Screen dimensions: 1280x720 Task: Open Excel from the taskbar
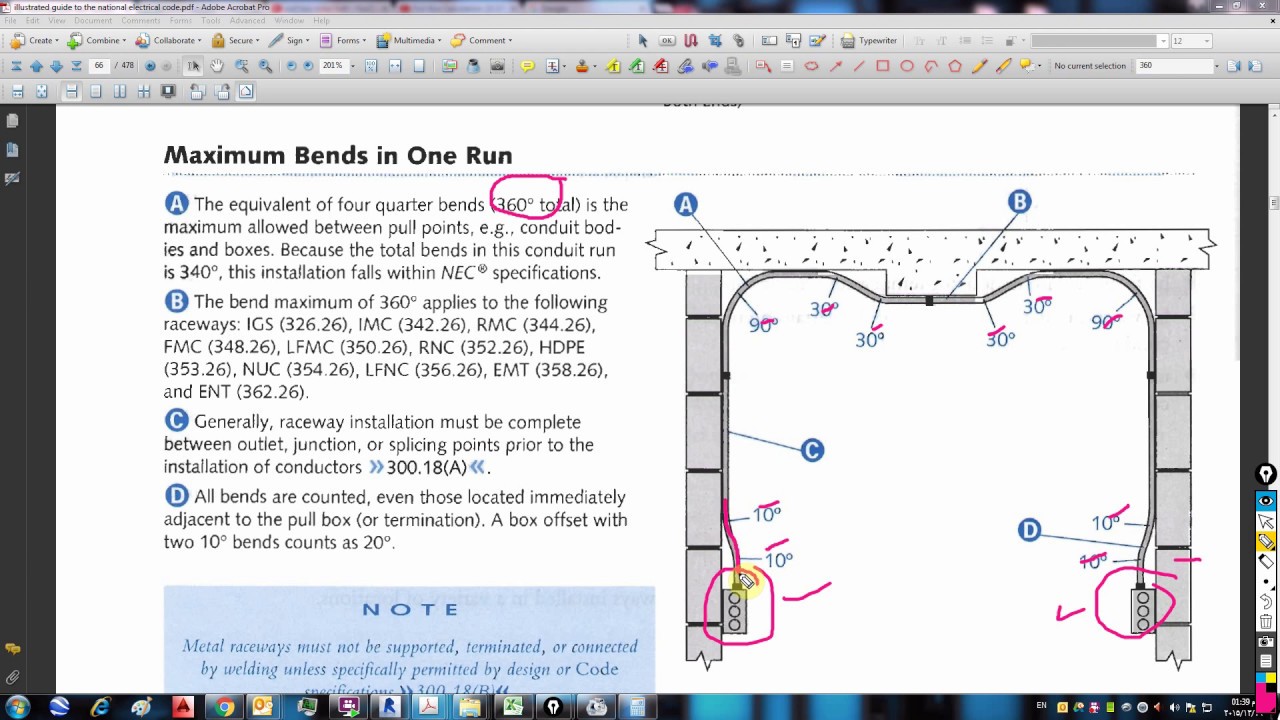tap(513, 708)
